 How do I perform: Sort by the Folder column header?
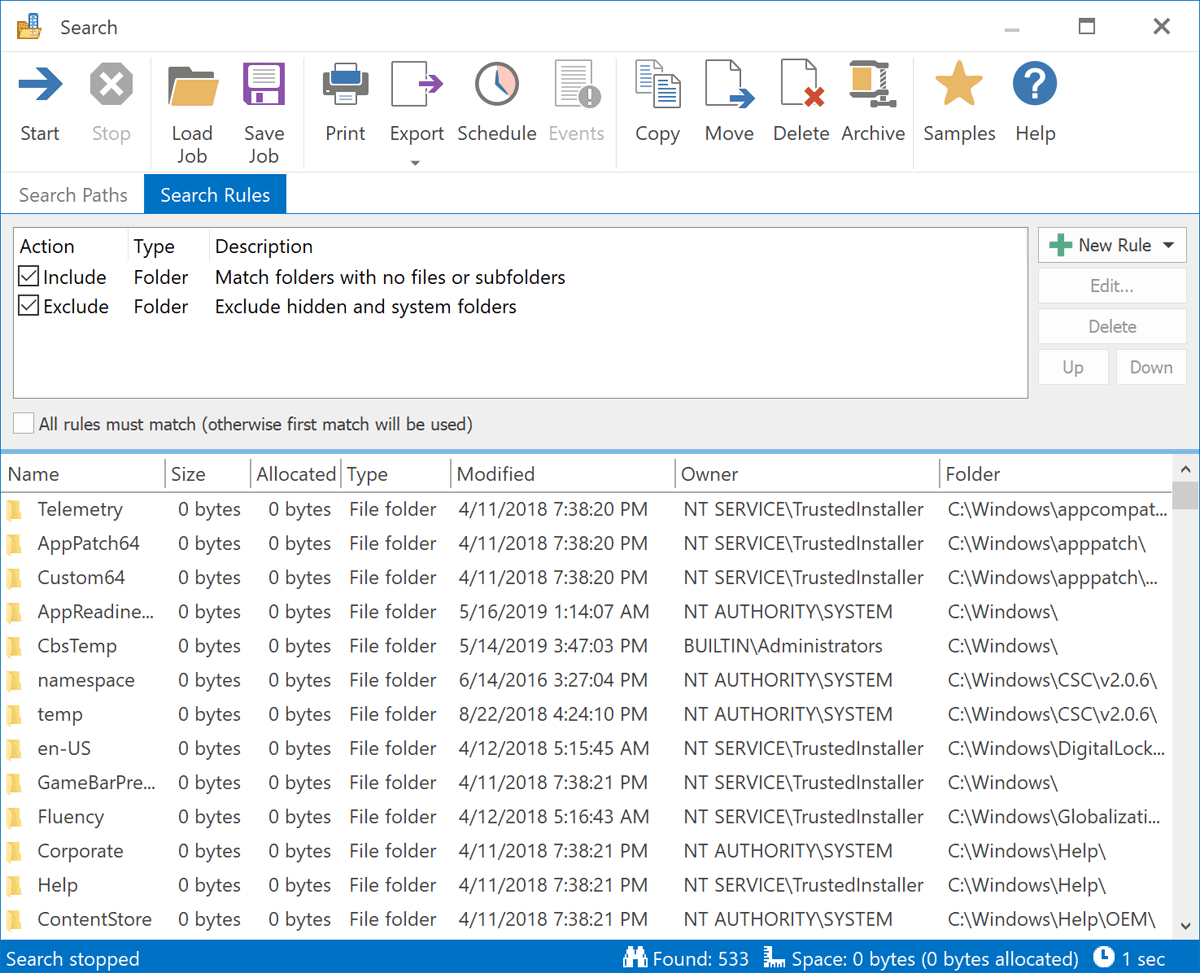(x=1055, y=474)
